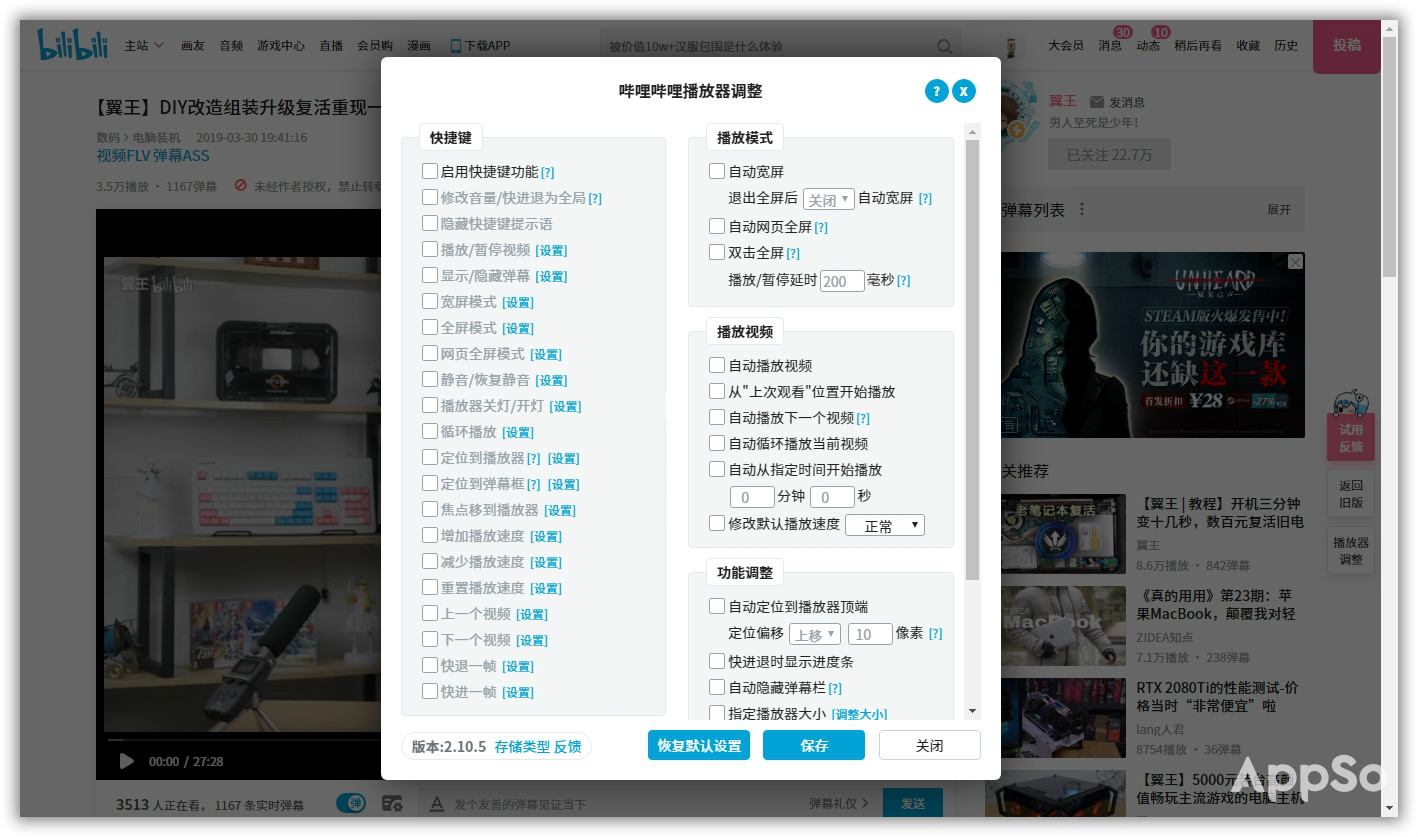Open the 历史 history icon
This screenshot has width=1418, height=837.
click(x=1286, y=46)
